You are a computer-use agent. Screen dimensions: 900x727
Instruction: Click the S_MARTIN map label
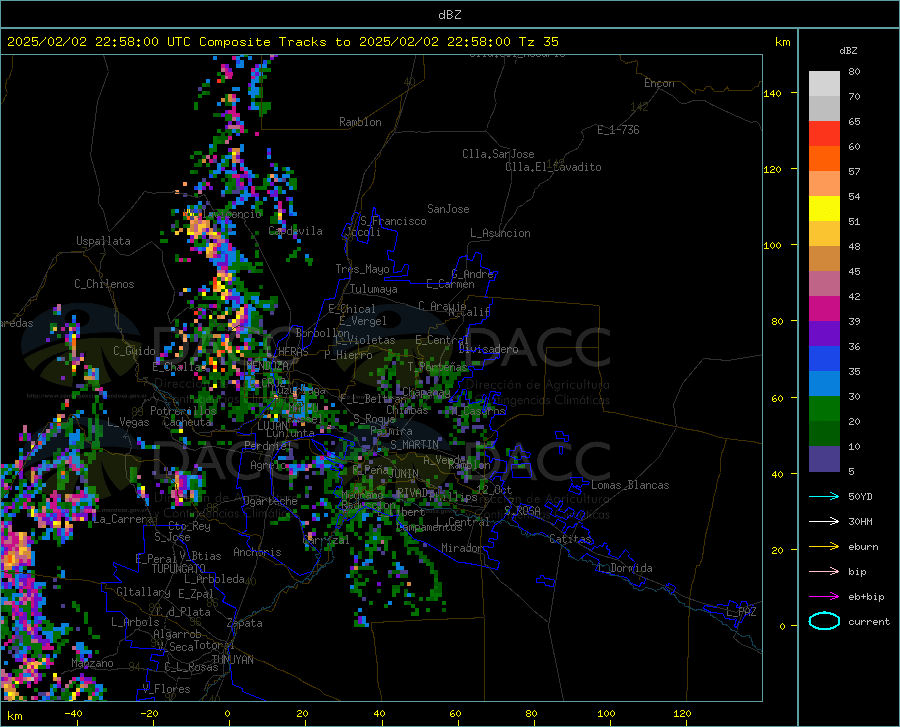pyautogui.click(x=414, y=445)
